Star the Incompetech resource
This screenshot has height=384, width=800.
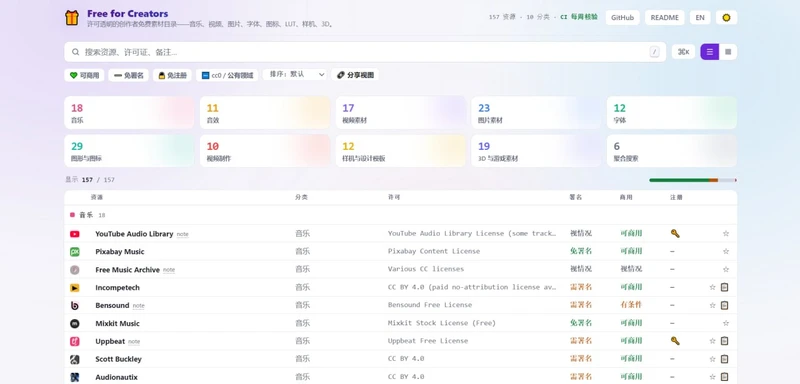click(x=712, y=287)
